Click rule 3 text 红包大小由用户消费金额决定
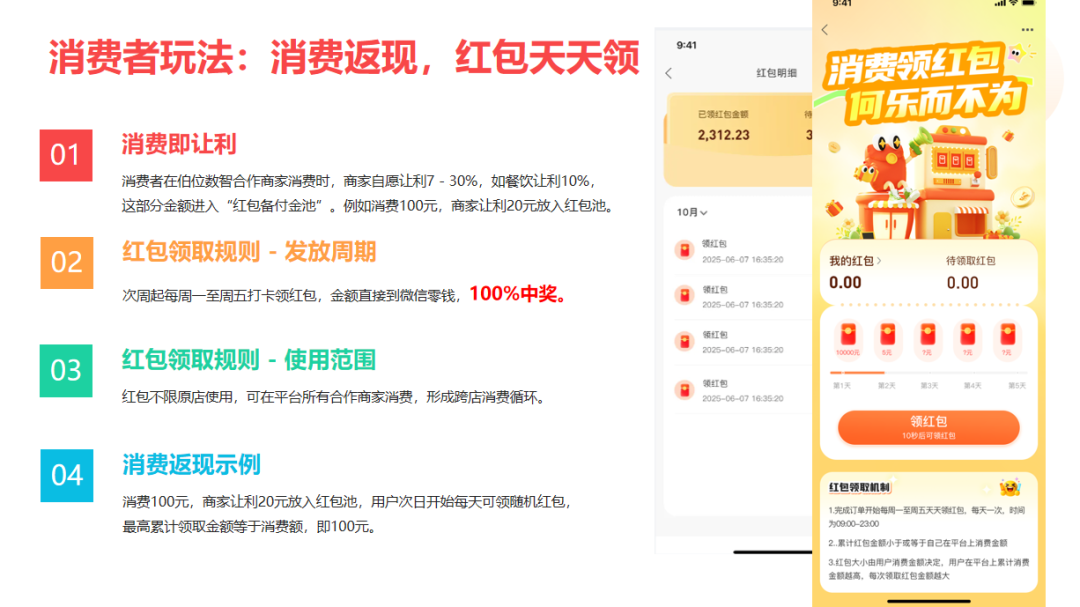 coord(928,568)
